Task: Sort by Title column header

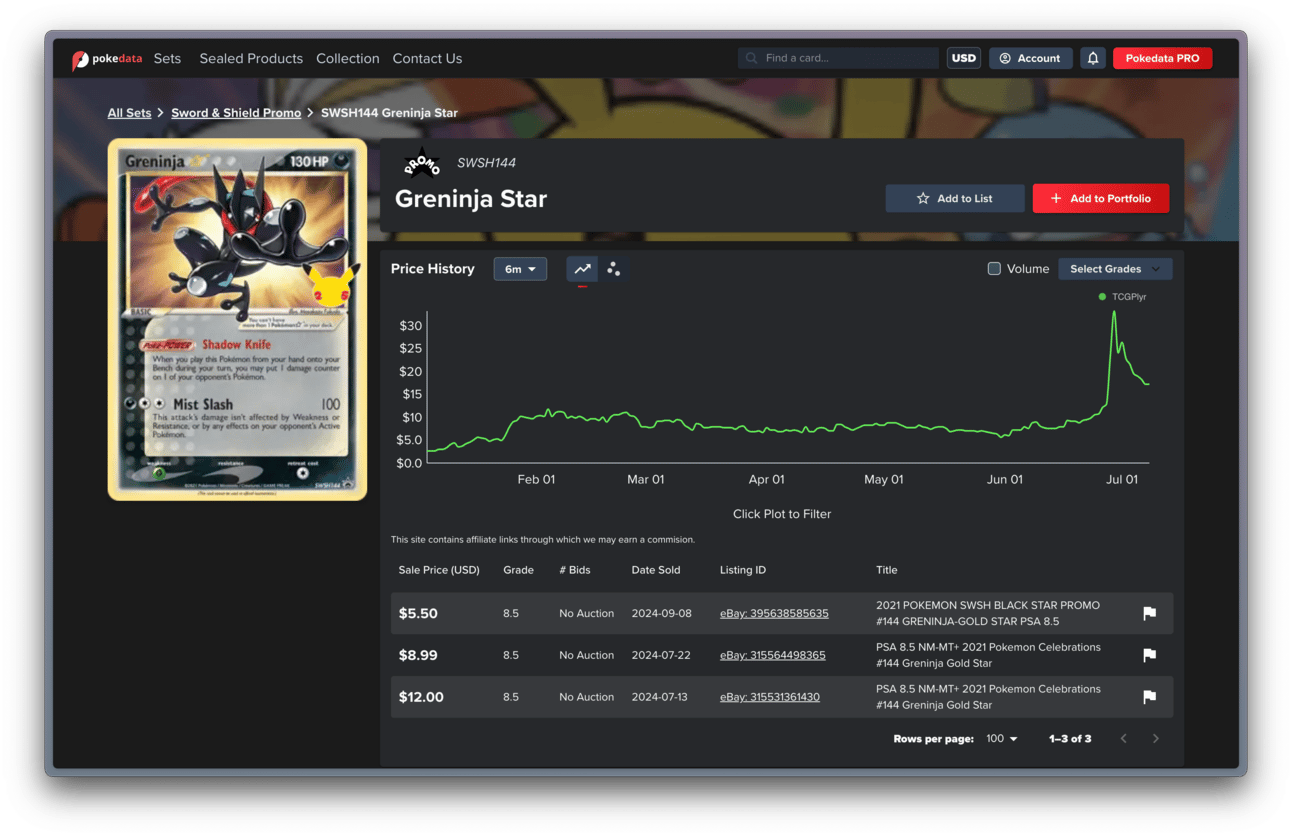Action: [x=887, y=570]
